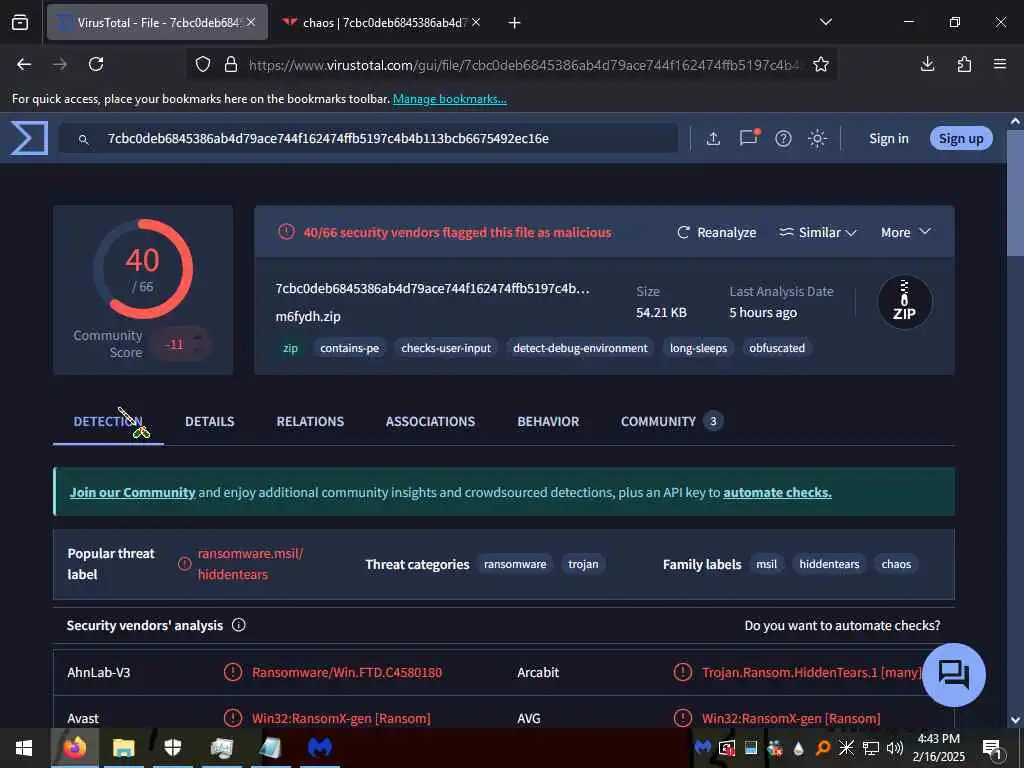The width and height of the screenshot is (1024, 768).
Task: Close the VirusTotal browser tab
Action: (251, 22)
